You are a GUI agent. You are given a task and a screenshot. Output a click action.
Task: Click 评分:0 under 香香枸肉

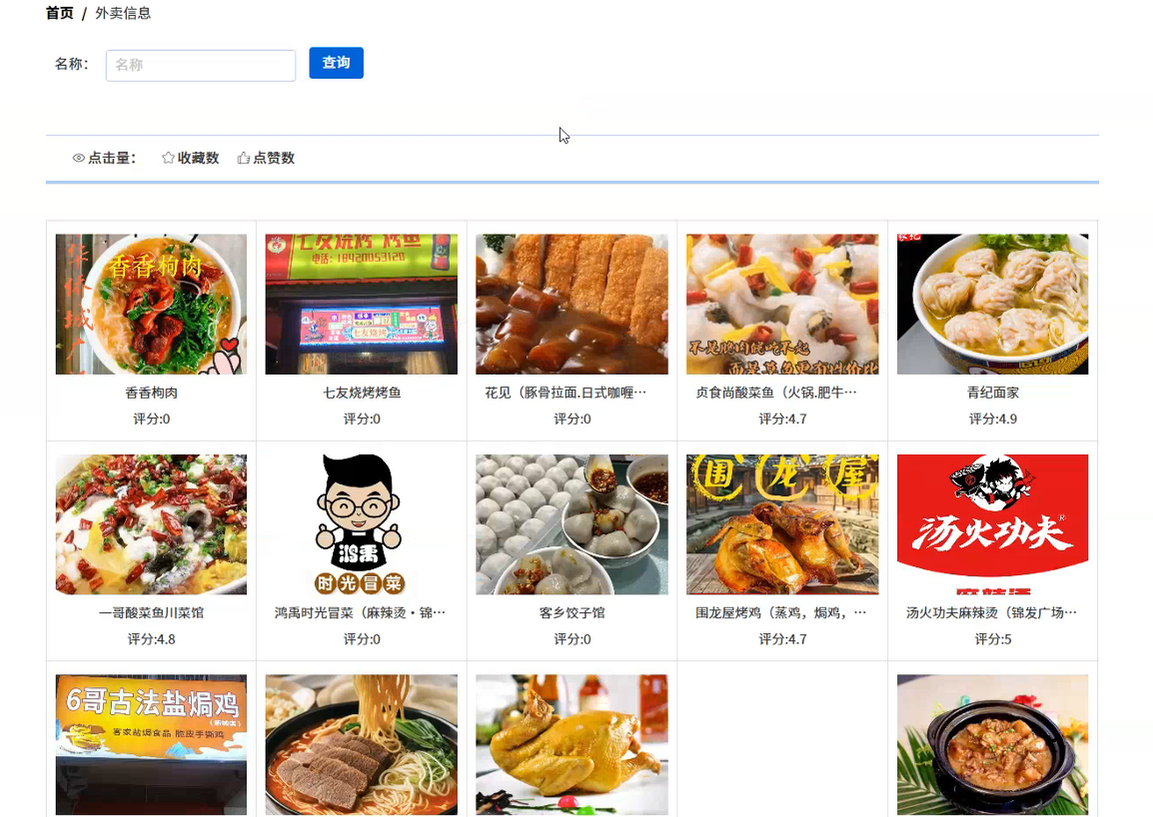[x=151, y=419]
